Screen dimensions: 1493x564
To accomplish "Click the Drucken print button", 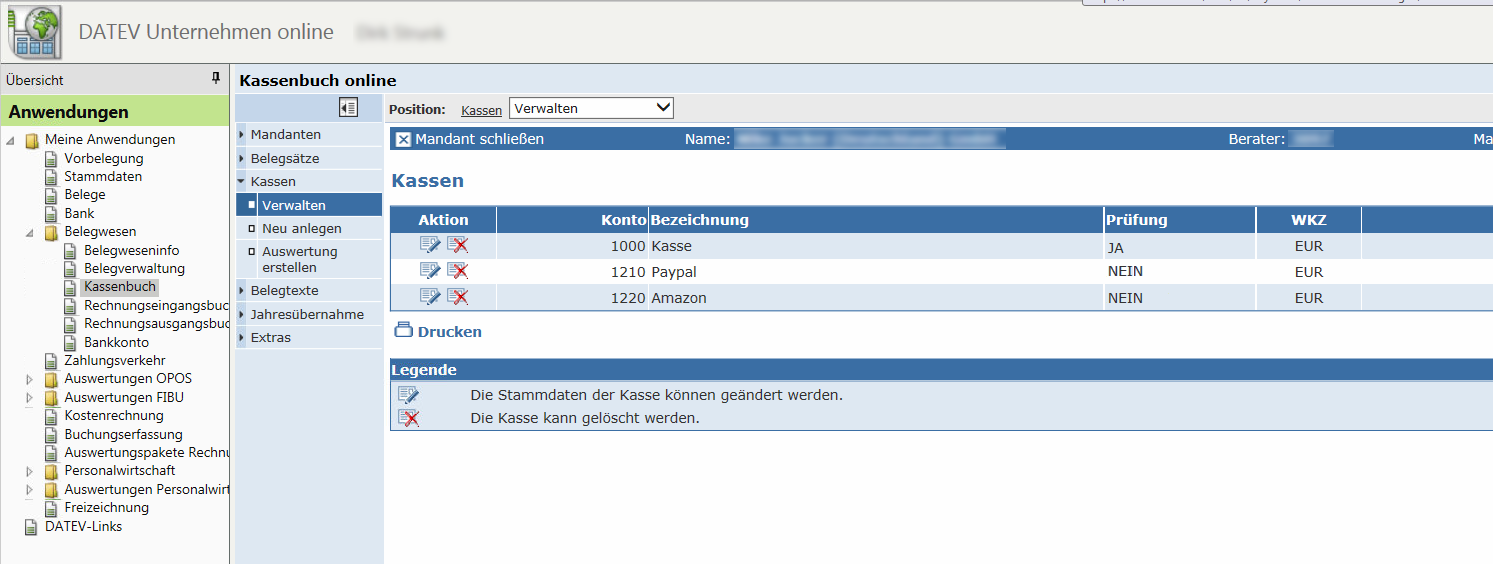I will (x=438, y=331).
